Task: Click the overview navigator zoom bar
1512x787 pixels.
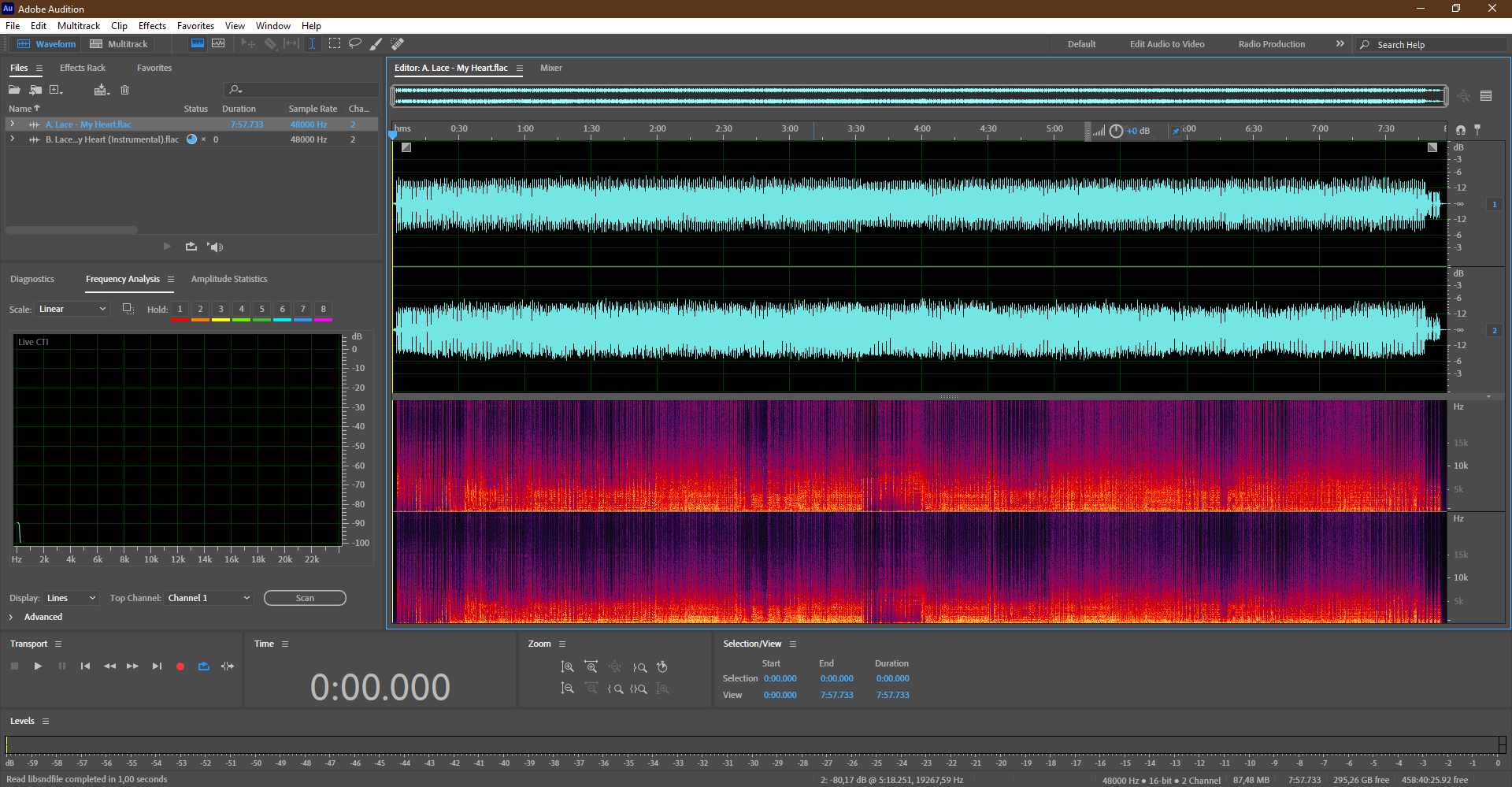Action: (920, 96)
